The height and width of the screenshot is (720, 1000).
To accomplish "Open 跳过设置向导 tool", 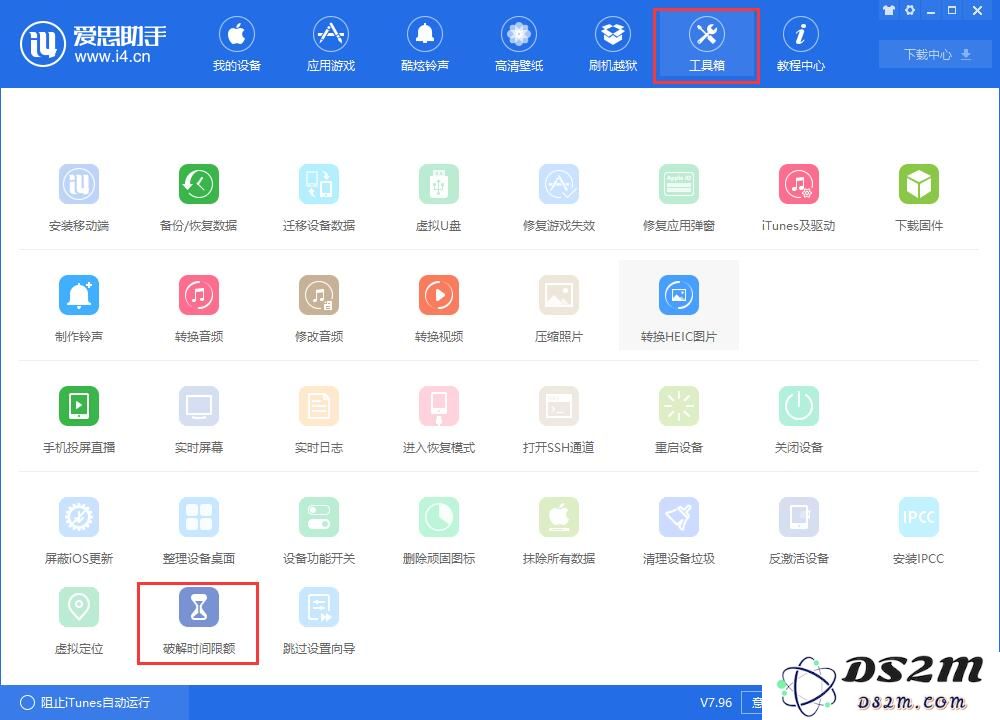I will point(319,621).
